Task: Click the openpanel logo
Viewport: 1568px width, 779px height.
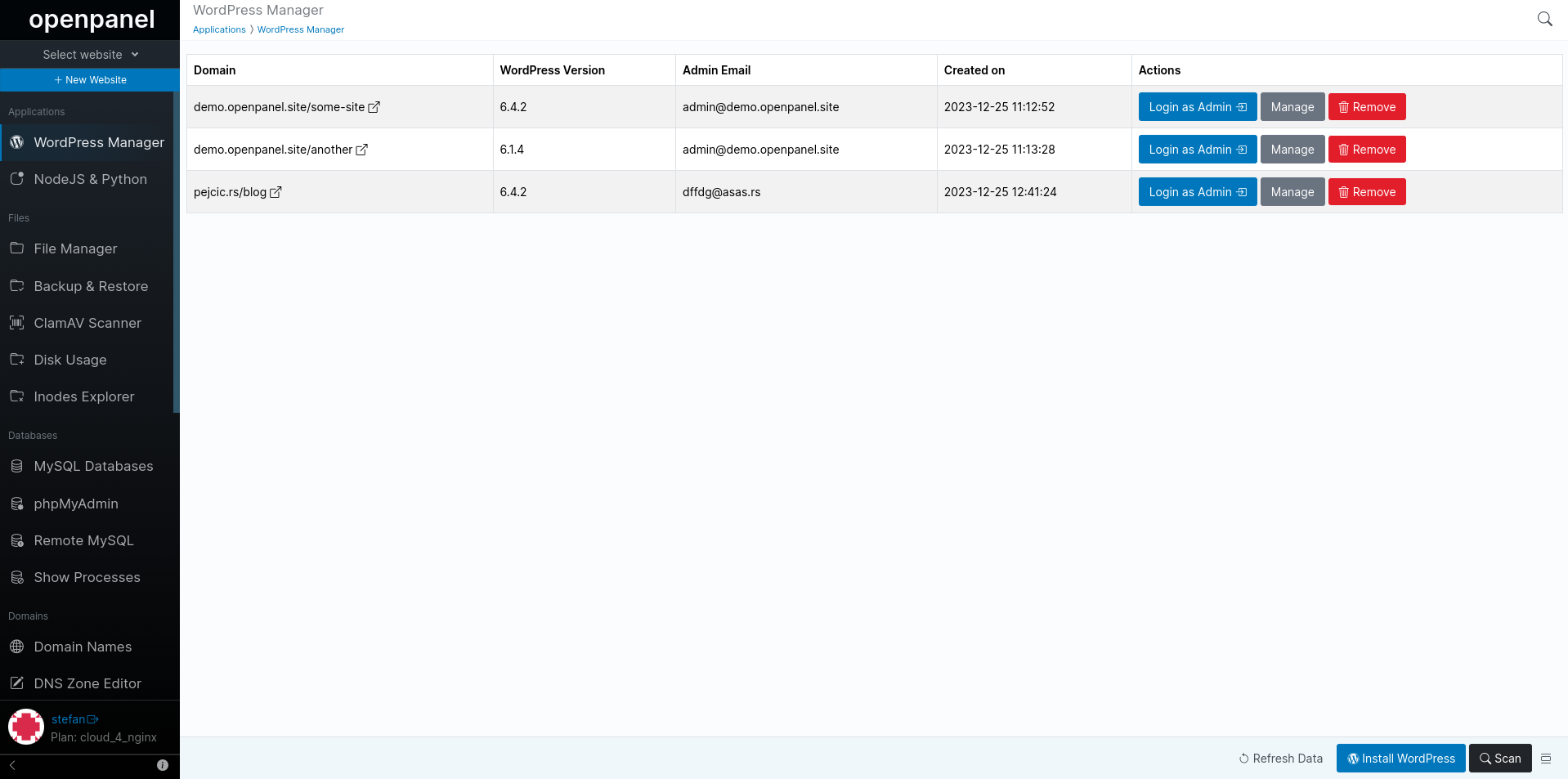Action: [92, 20]
